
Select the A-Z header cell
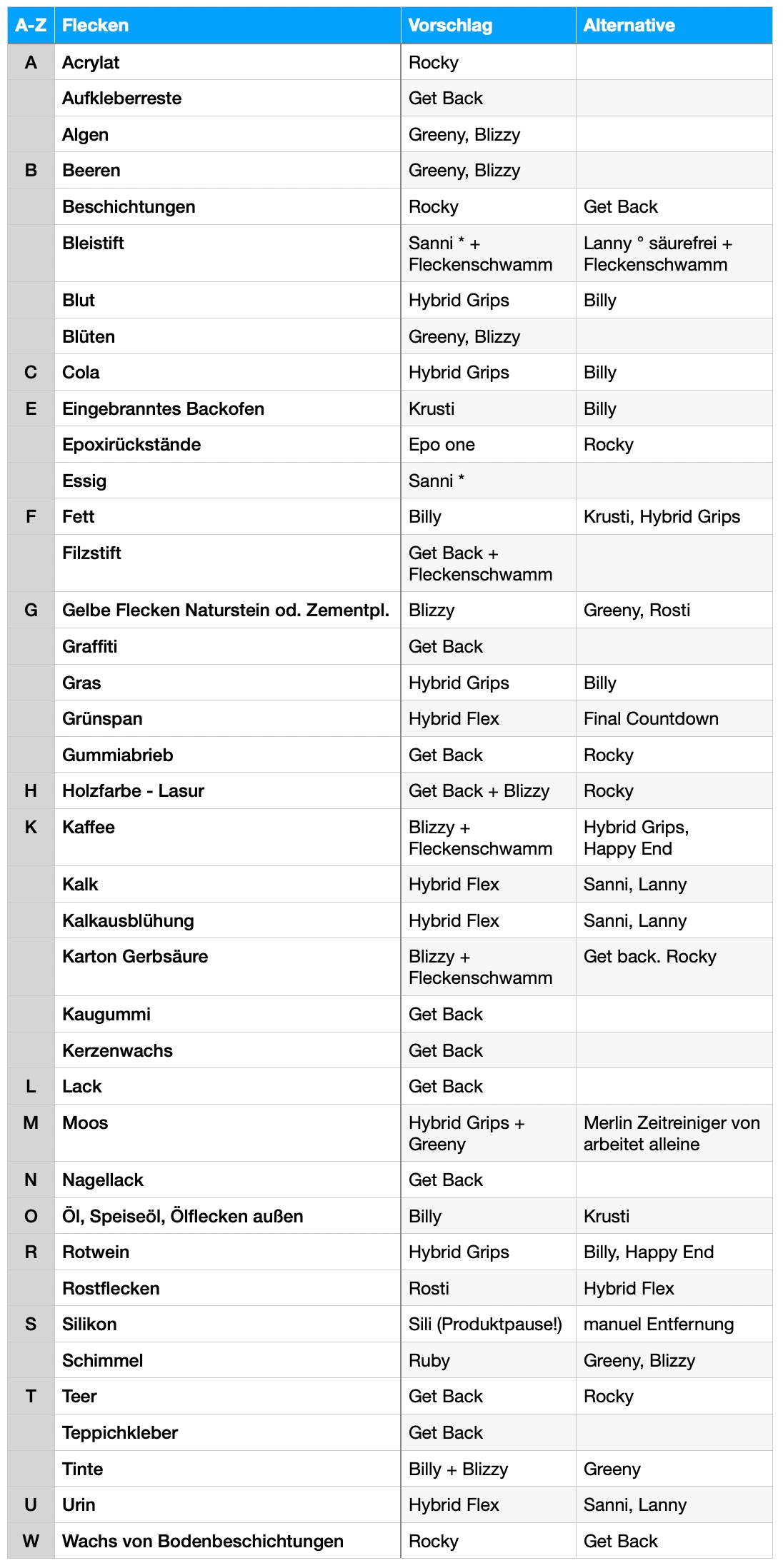click(x=31, y=26)
